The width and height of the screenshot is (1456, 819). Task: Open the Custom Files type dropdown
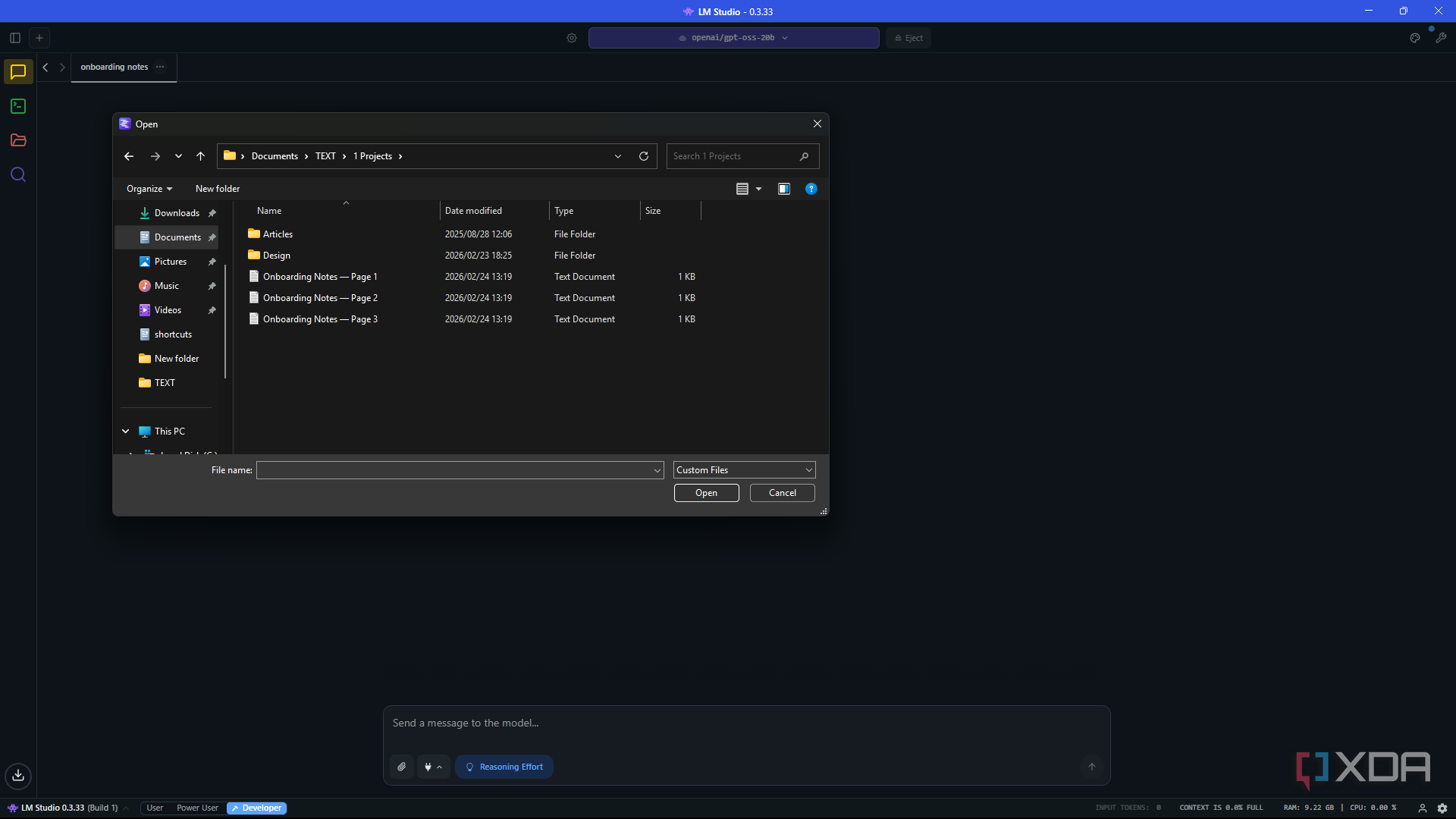744,470
